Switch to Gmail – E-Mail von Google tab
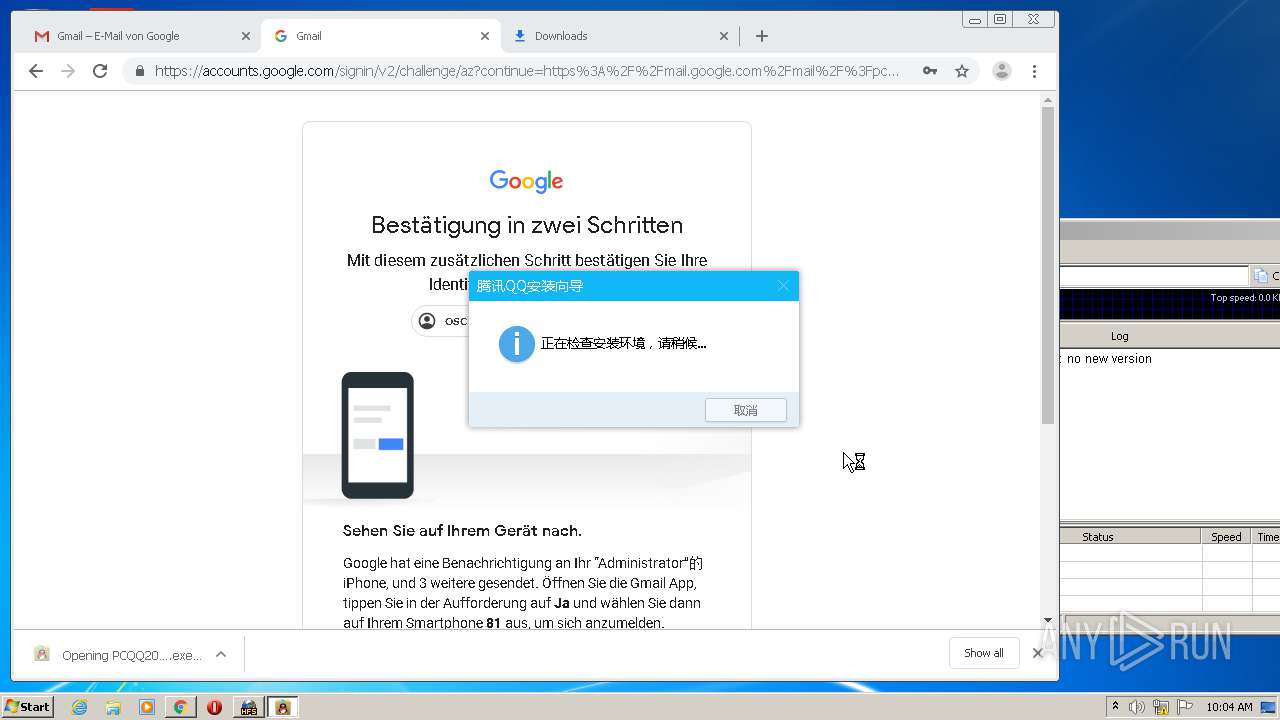This screenshot has width=1280, height=720. click(x=140, y=36)
